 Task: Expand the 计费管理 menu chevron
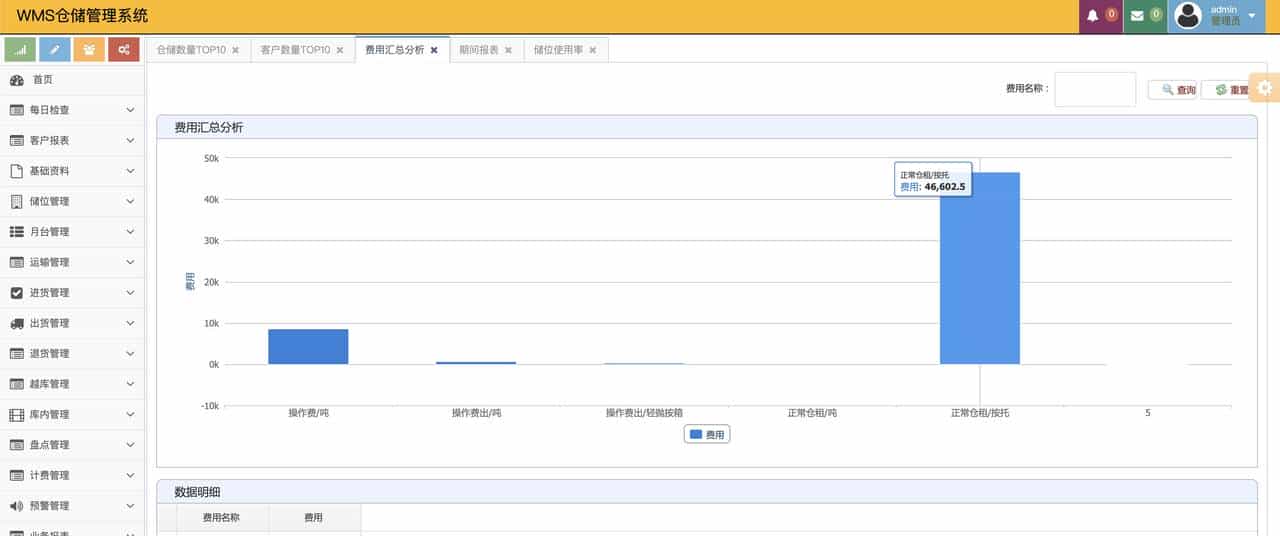pos(130,475)
